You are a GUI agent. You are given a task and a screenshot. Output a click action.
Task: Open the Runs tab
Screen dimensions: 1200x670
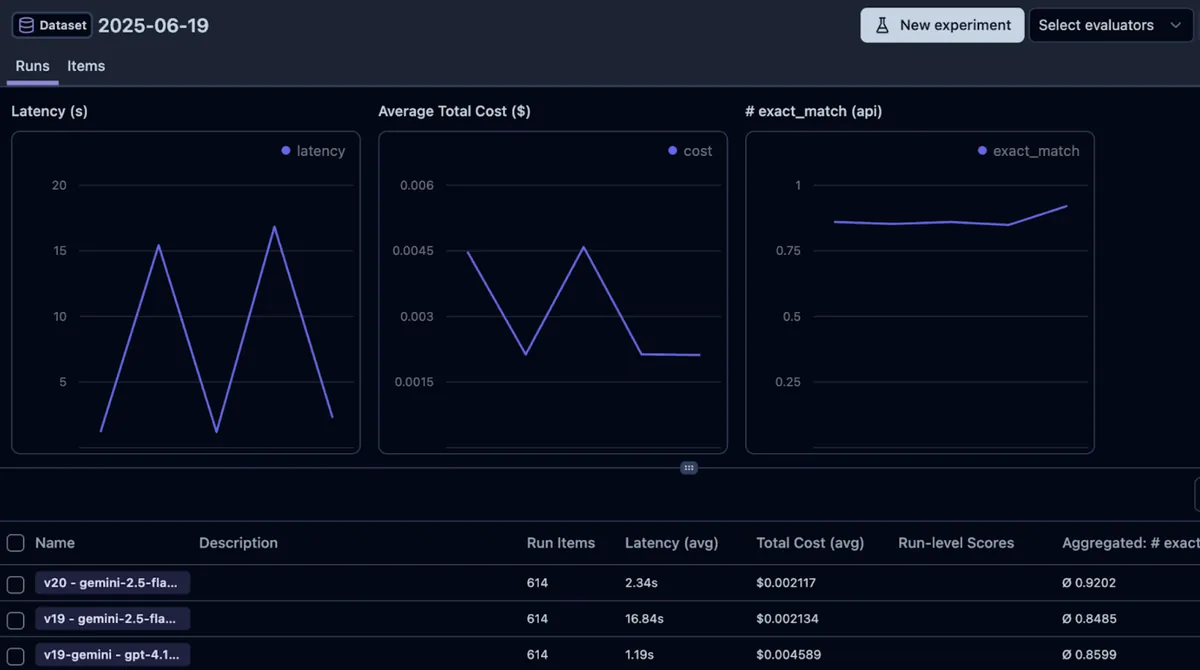click(32, 66)
